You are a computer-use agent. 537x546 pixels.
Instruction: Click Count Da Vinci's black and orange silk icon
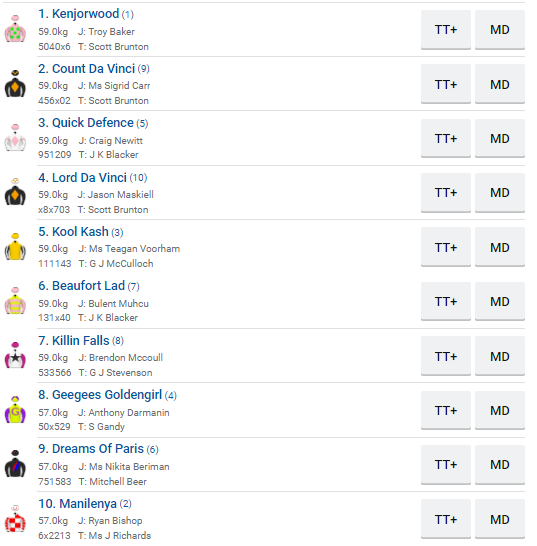[15, 84]
